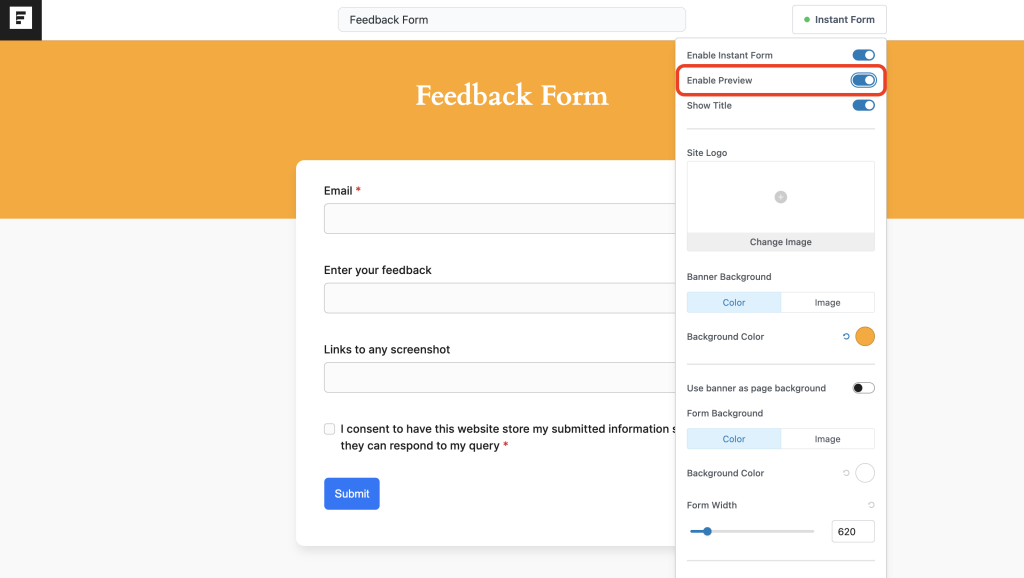The width and height of the screenshot is (1024, 578).
Task: Click the Feedback Form title input field
Action: (511, 19)
